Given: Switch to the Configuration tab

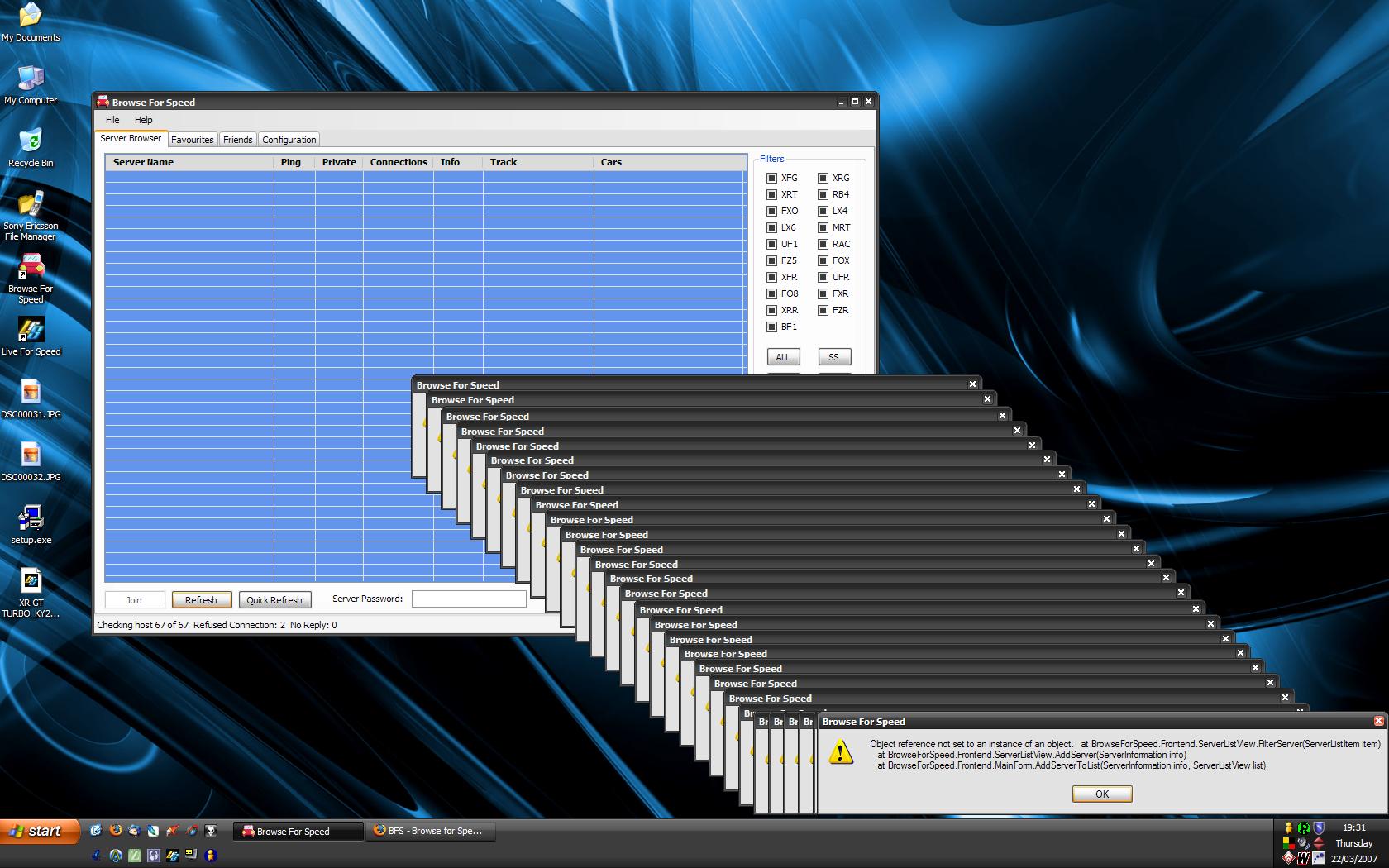Looking at the screenshot, I should (x=289, y=140).
